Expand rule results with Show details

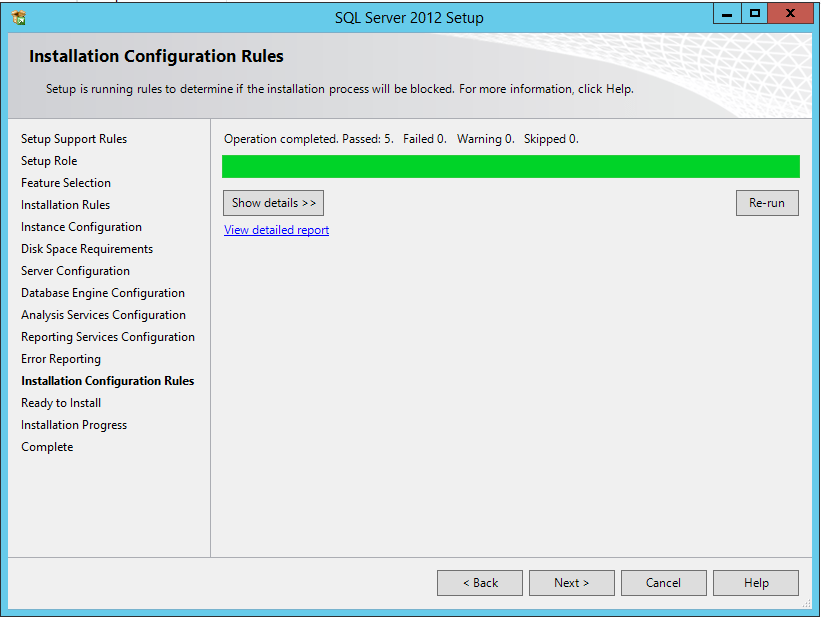point(273,203)
